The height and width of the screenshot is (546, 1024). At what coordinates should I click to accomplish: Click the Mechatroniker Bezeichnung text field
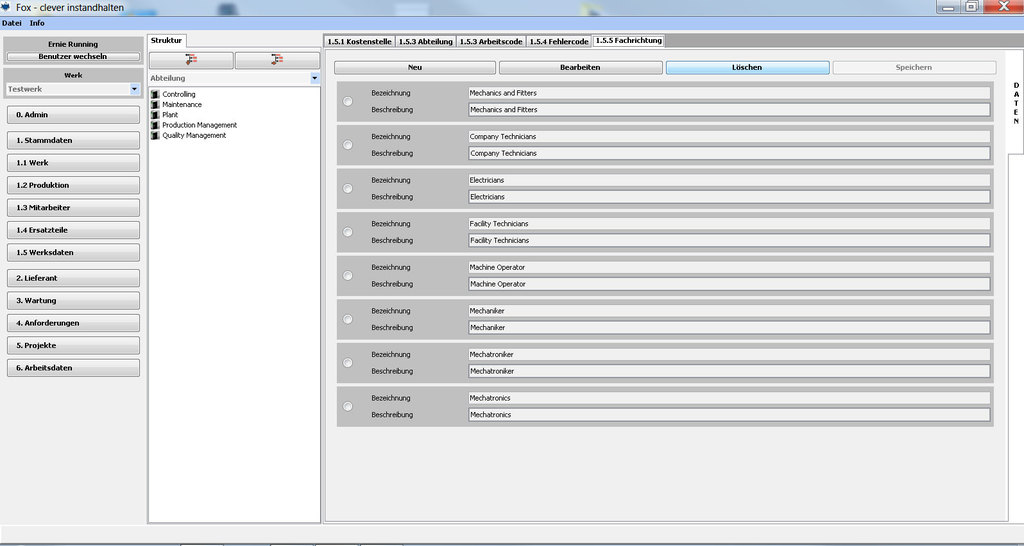click(x=728, y=354)
